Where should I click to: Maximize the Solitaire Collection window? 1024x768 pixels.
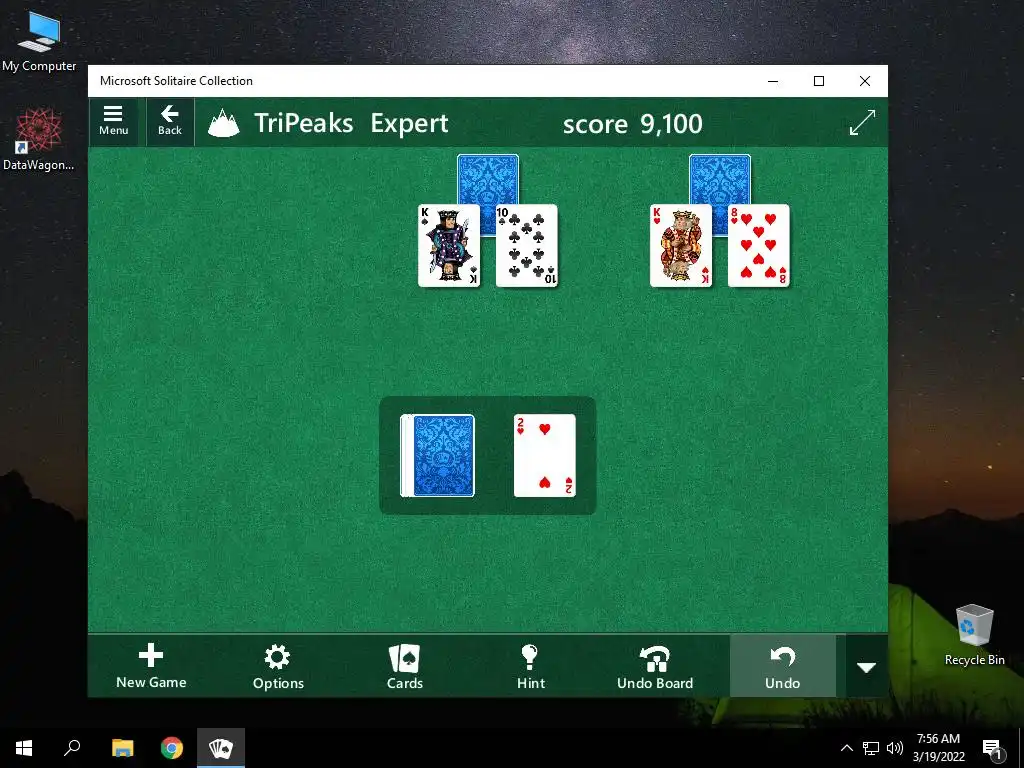click(819, 81)
